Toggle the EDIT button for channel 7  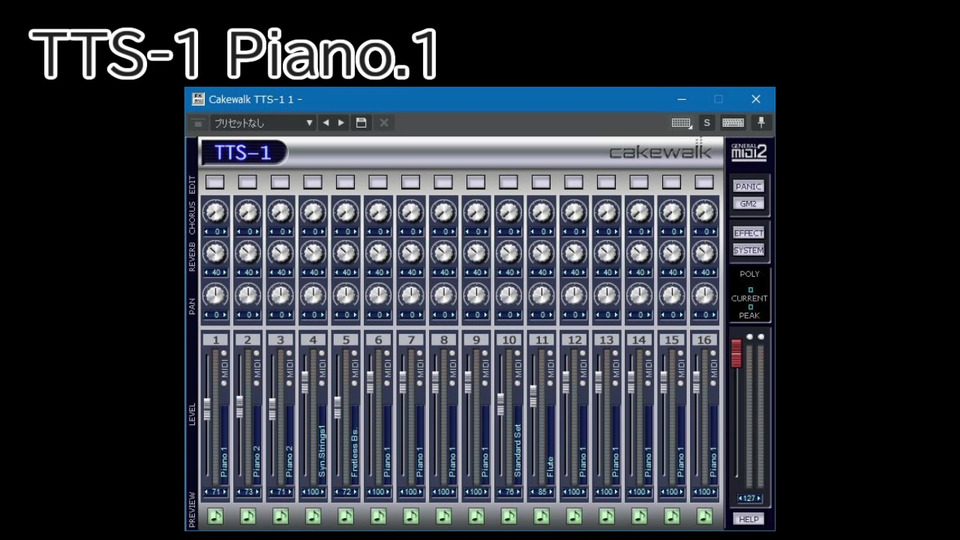click(x=410, y=182)
